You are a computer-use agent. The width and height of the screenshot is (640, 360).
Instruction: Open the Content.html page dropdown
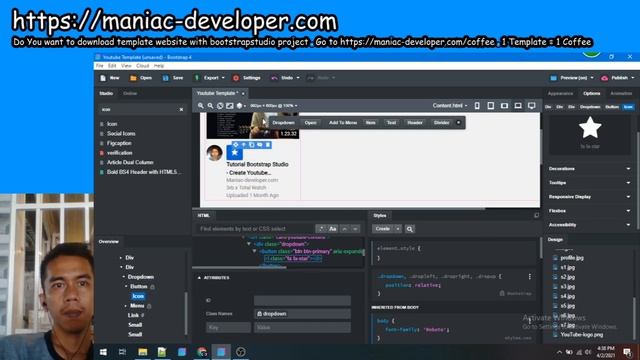pyautogui.click(x=450, y=106)
